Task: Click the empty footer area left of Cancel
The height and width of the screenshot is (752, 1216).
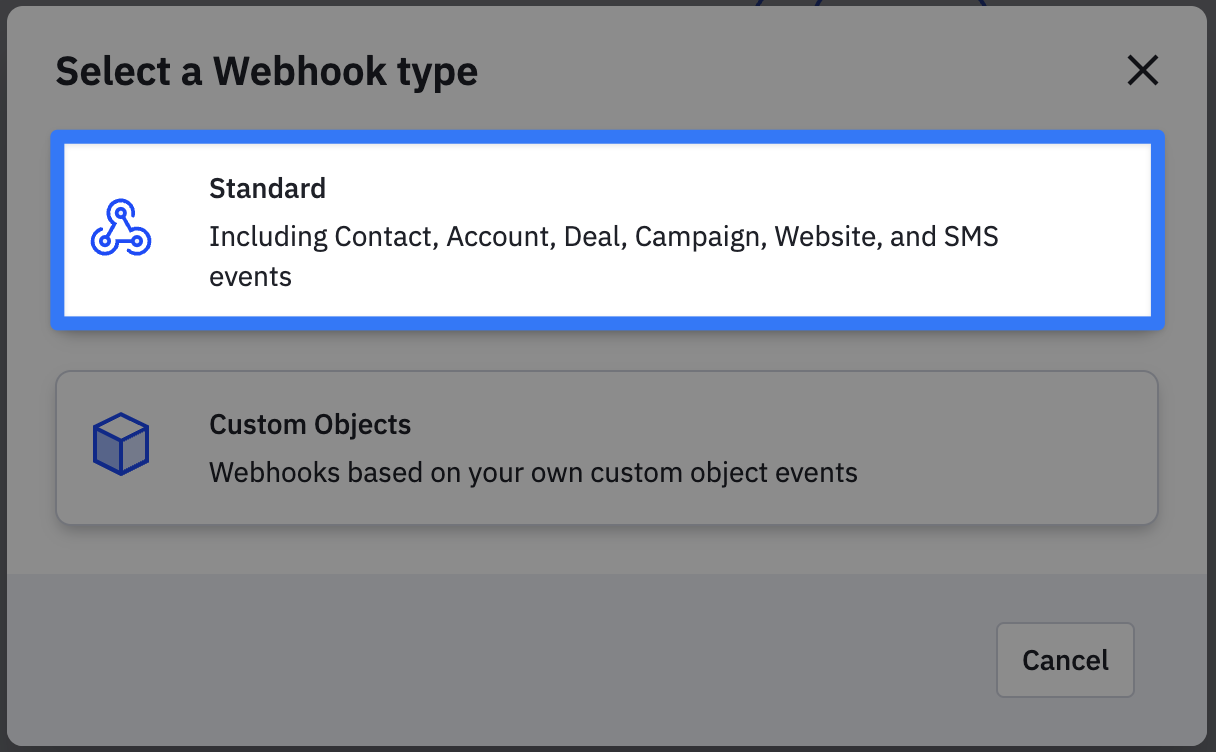Action: [500, 660]
